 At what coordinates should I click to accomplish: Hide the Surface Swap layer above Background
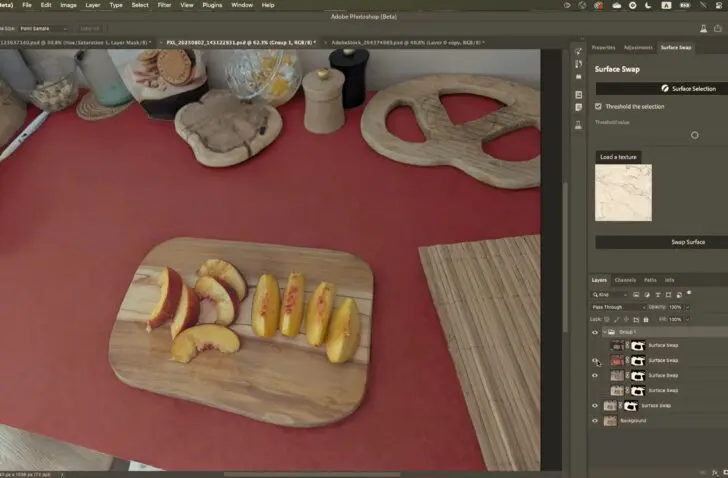595,406
